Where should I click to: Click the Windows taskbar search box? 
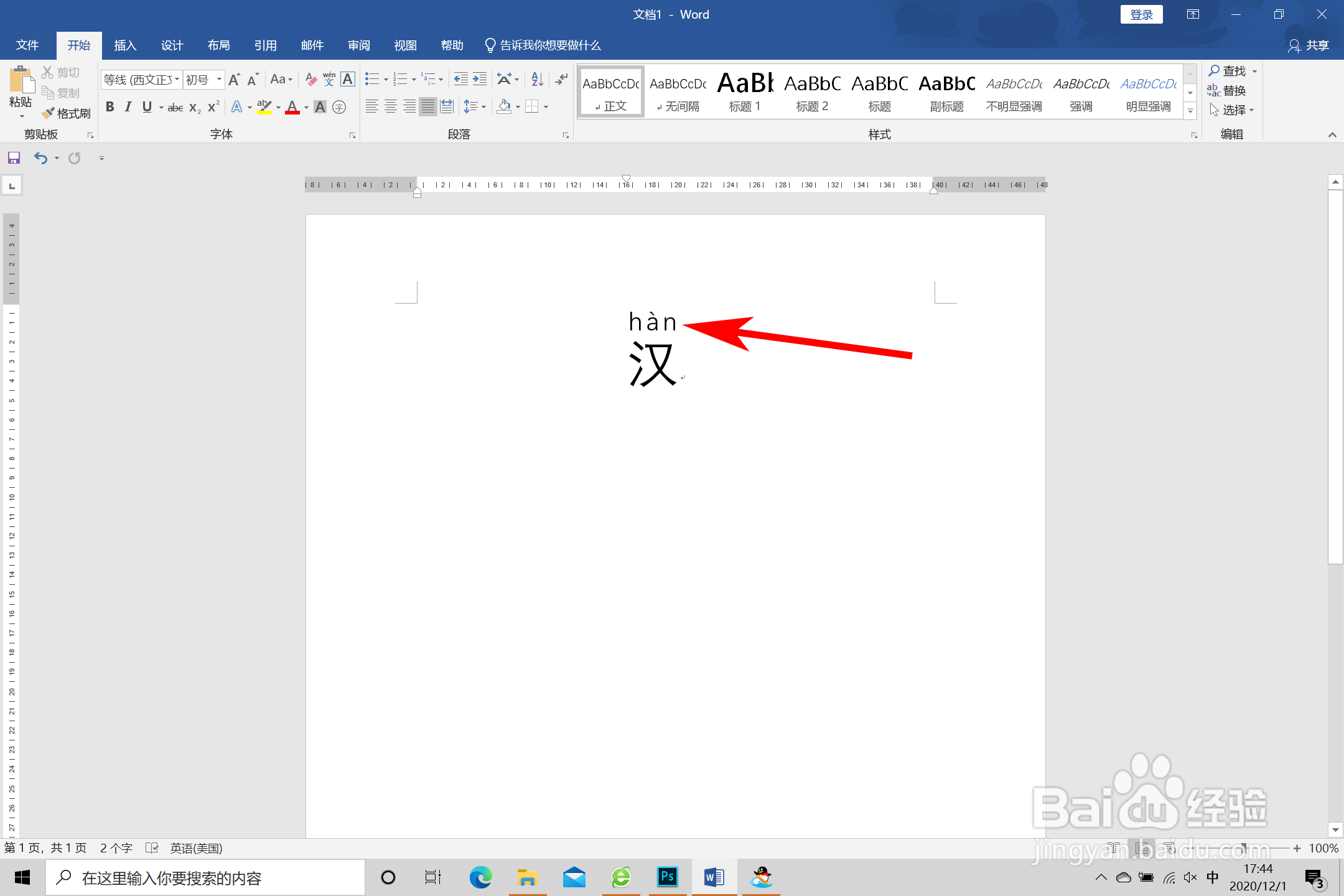pyautogui.click(x=205, y=877)
